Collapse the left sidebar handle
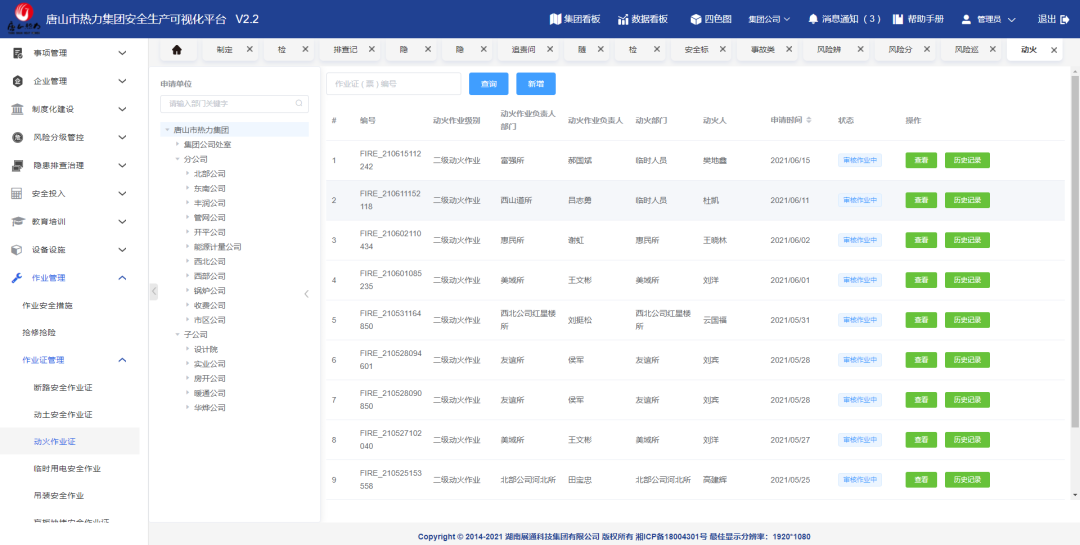The width and height of the screenshot is (1080, 545). click(154, 291)
